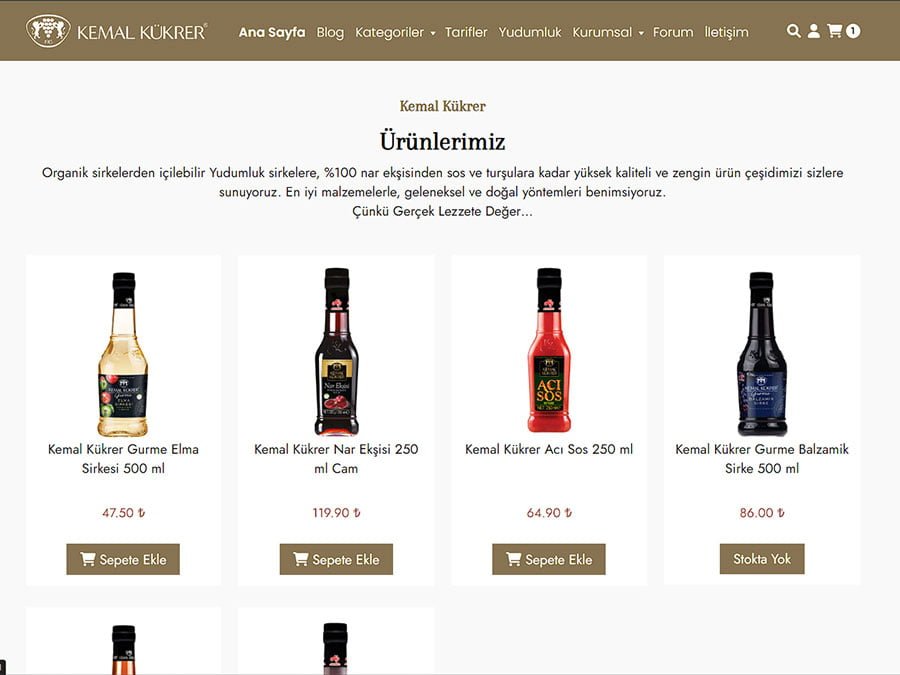Open the Blog page
Image resolution: width=900 pixels, height=675 pixels.
coord(330,32)
